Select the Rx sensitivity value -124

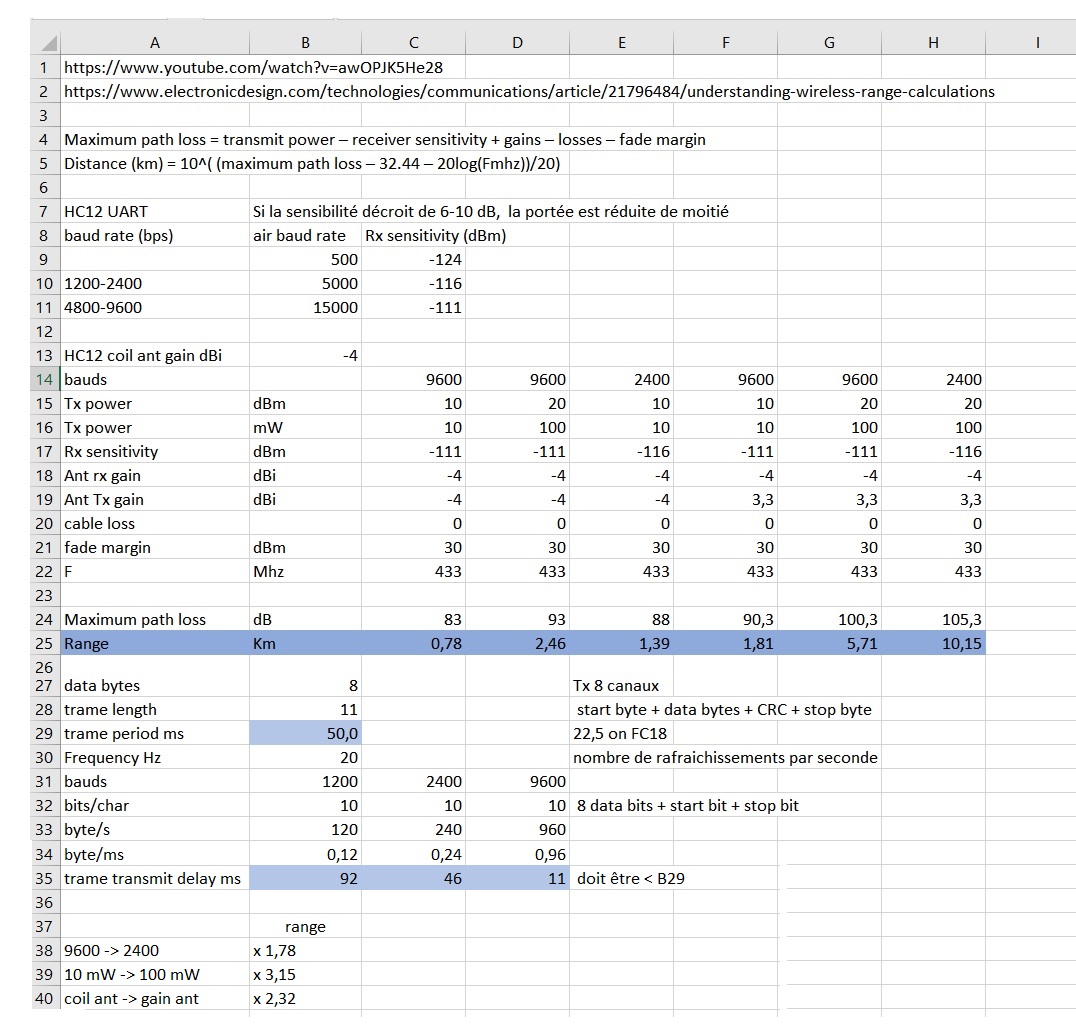(x=413, y=260)
